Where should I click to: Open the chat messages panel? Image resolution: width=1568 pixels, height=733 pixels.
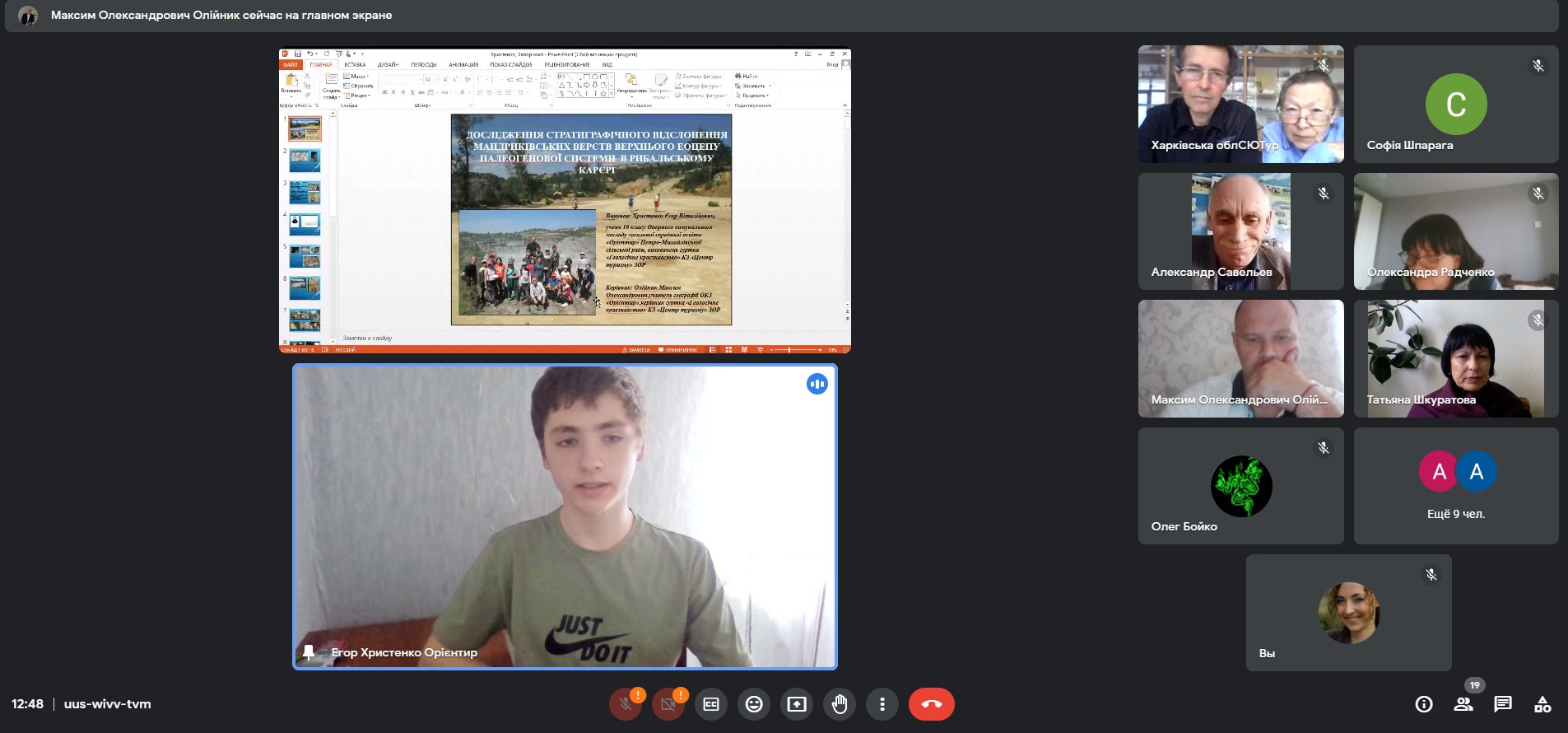1503,704
